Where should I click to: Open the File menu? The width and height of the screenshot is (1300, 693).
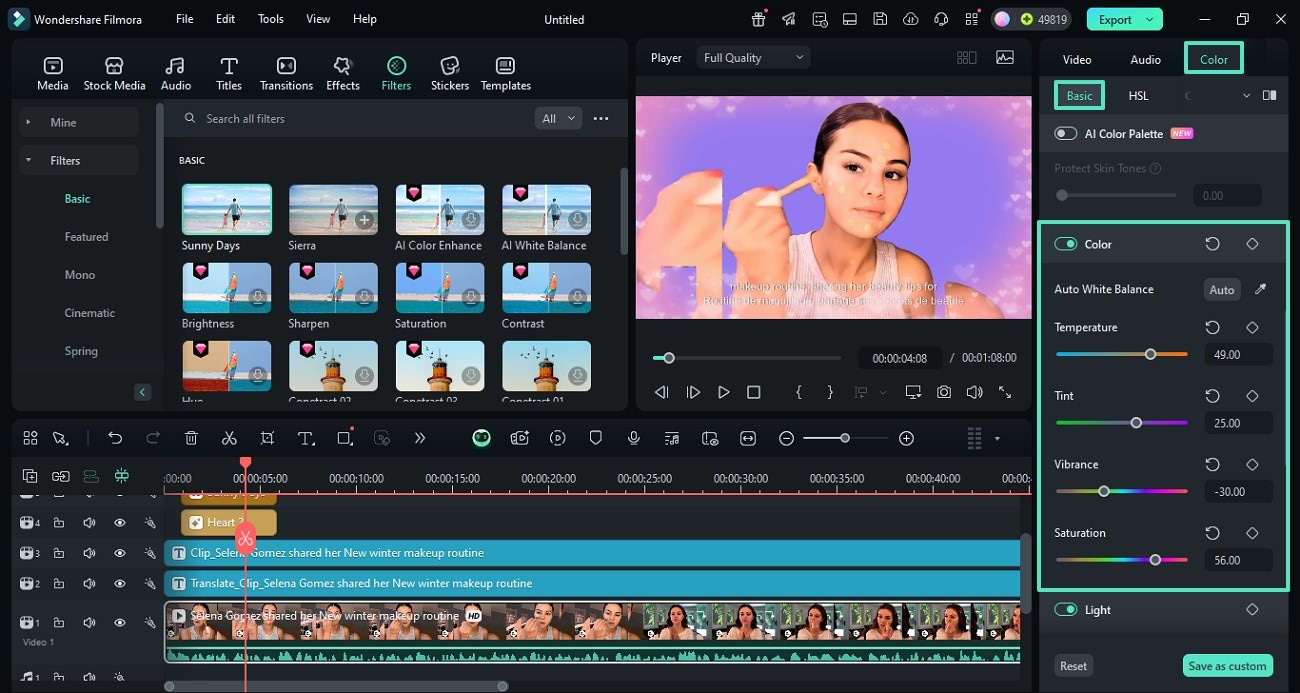click(184, 19)
